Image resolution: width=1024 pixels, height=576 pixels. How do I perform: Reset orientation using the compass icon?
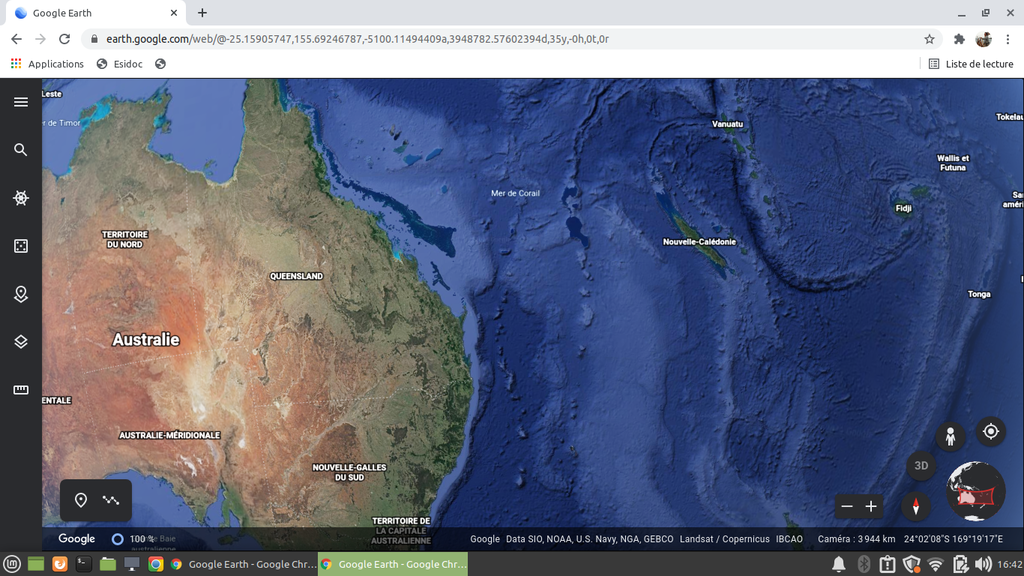click(916, 506)
